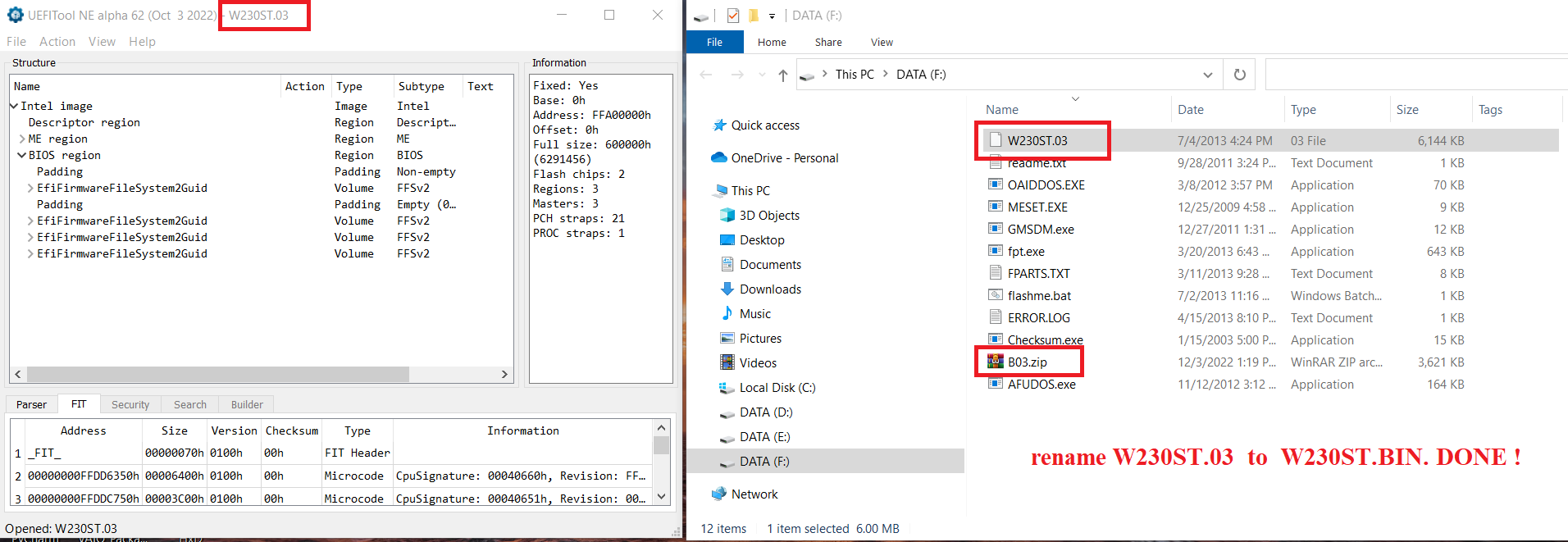Click This PC in the address breadcrumb

(x=855, y=75)
